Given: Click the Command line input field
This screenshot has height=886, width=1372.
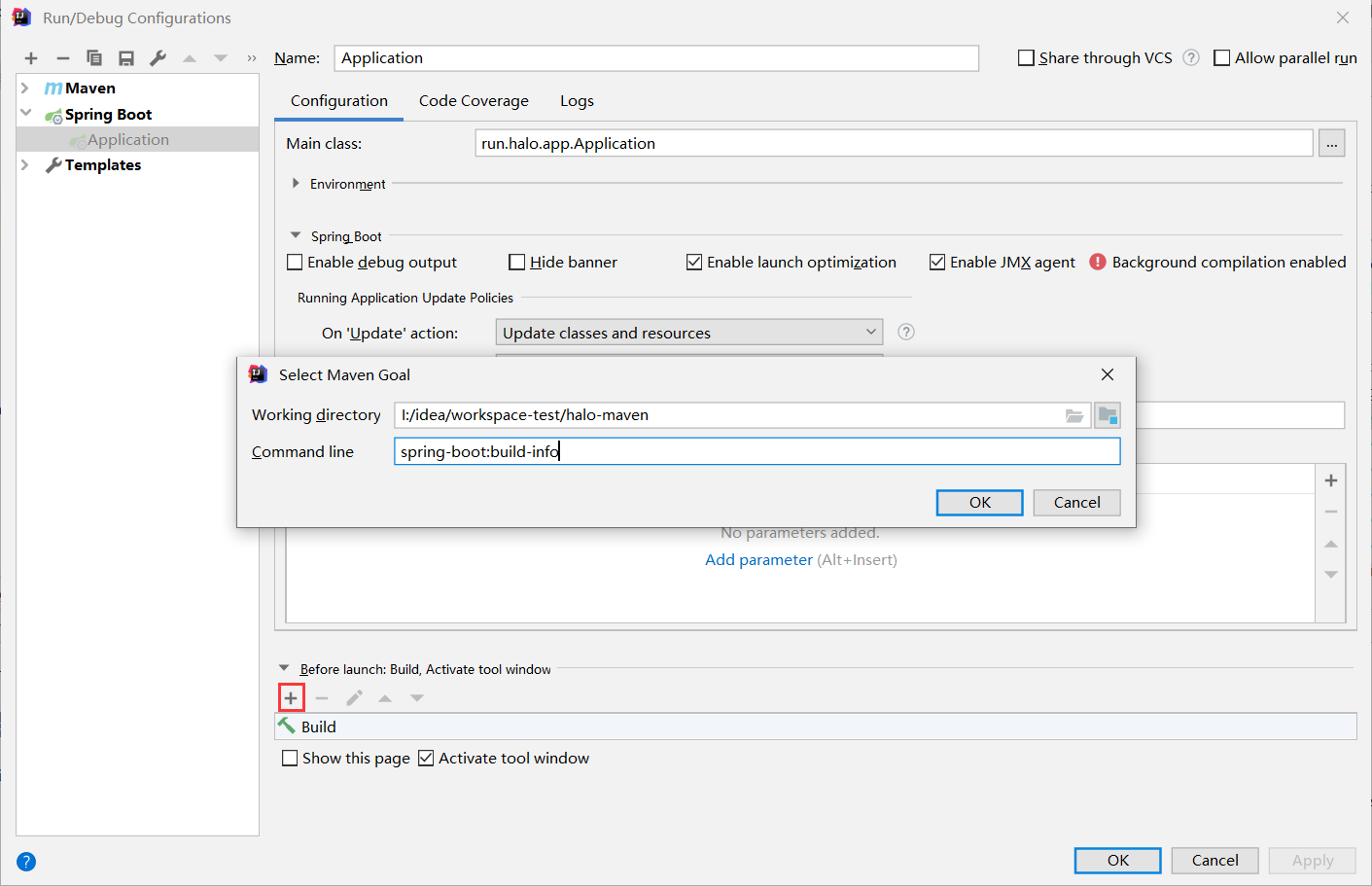Looking at the screenshot, I should coord(756,451).
